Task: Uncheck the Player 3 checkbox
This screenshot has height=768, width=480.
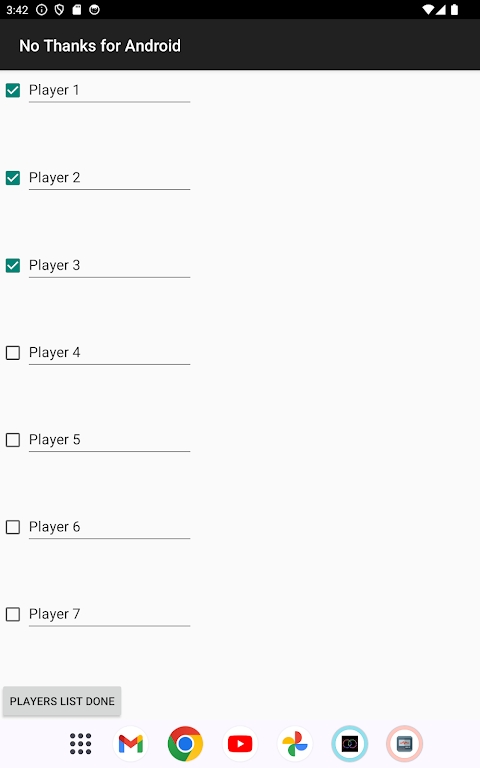Action: 13,265
